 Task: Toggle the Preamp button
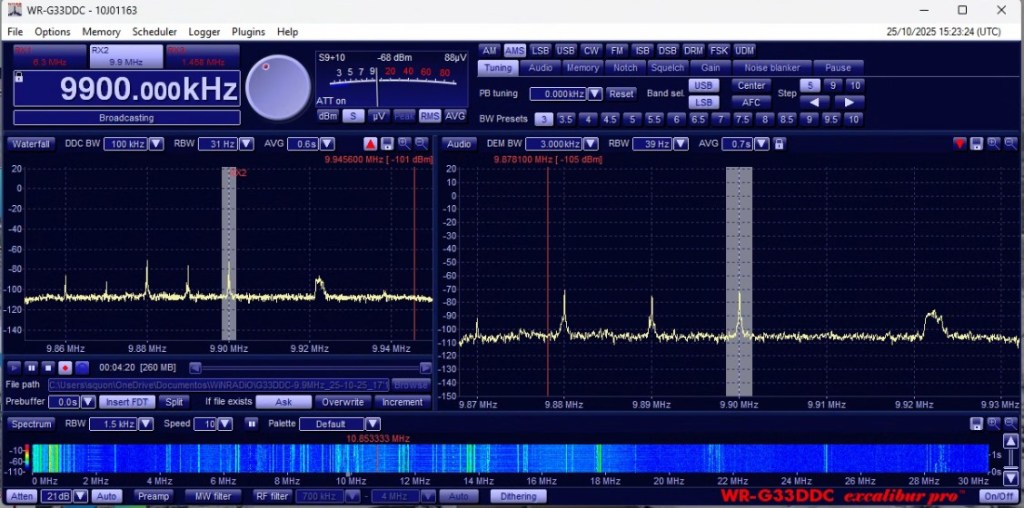click(x=153, y=496)
